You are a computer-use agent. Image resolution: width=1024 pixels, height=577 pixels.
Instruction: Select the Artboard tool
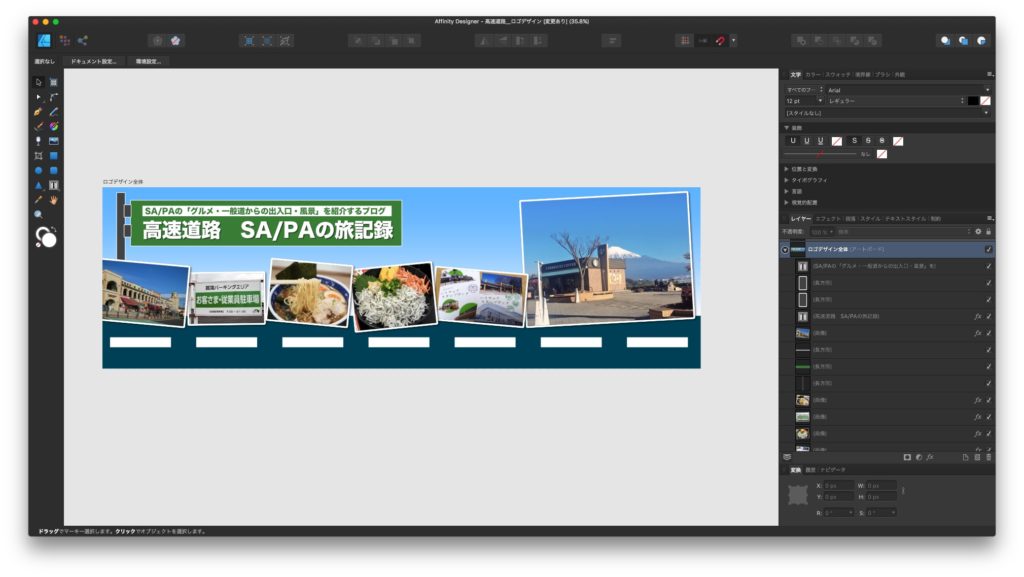54,82
